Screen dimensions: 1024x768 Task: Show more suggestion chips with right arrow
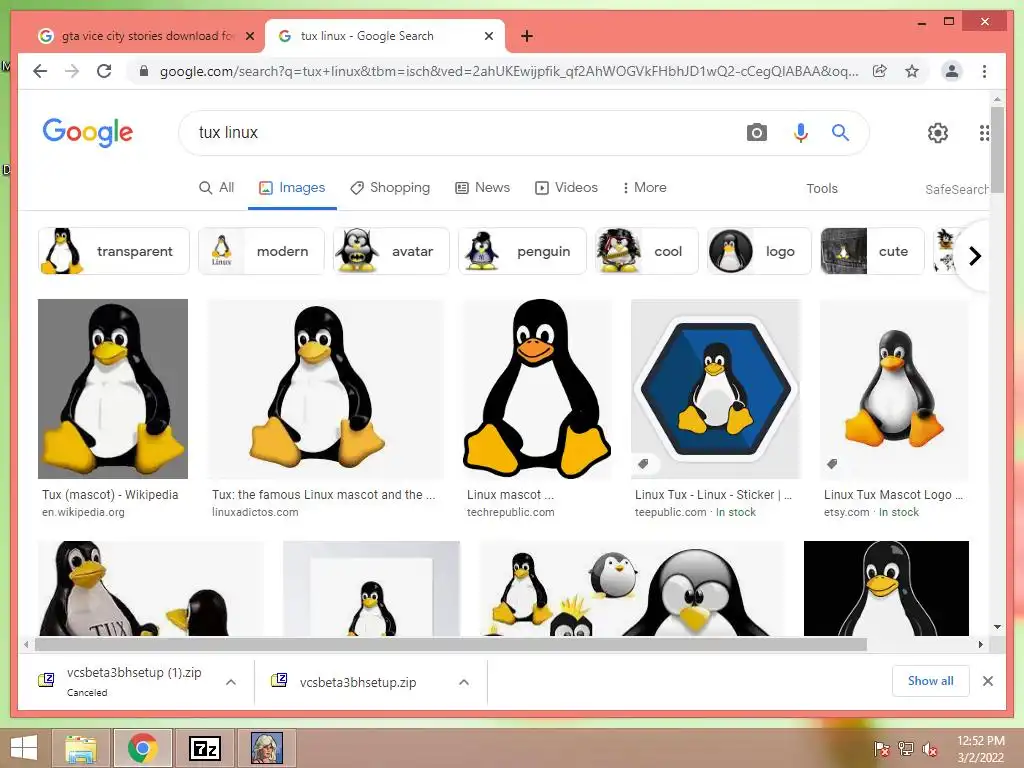pyautogui.click(x=975, y=255)
